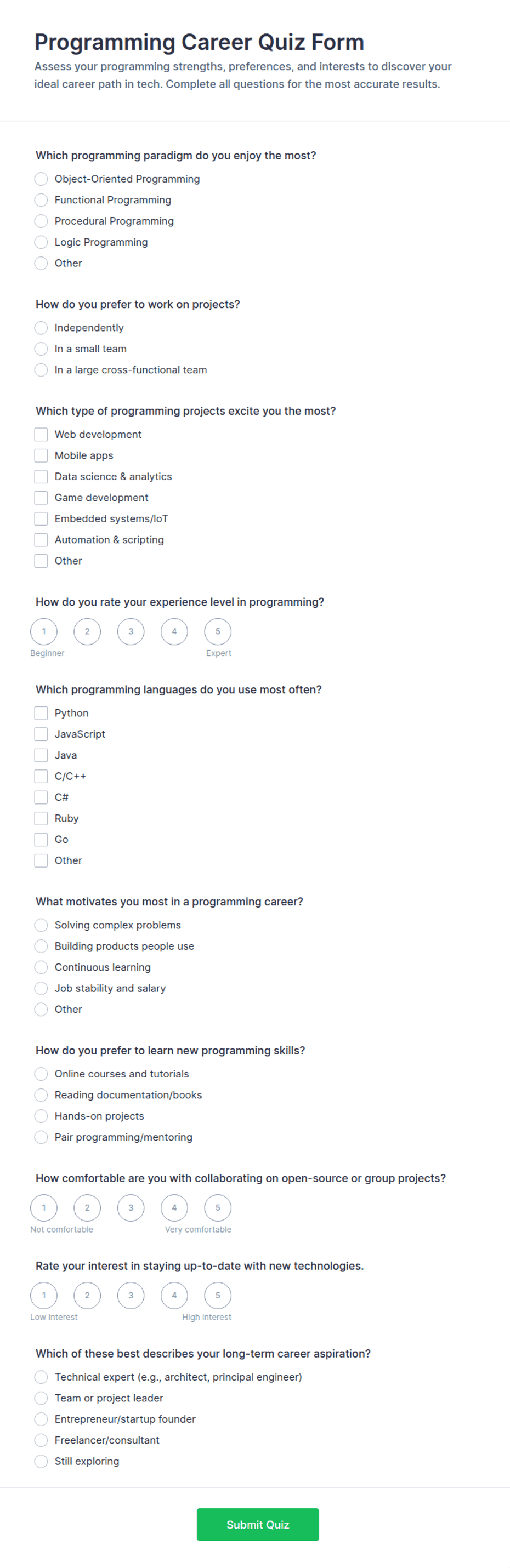
Task: Check the Go language checkbox
Action: [x=41, y=840]
